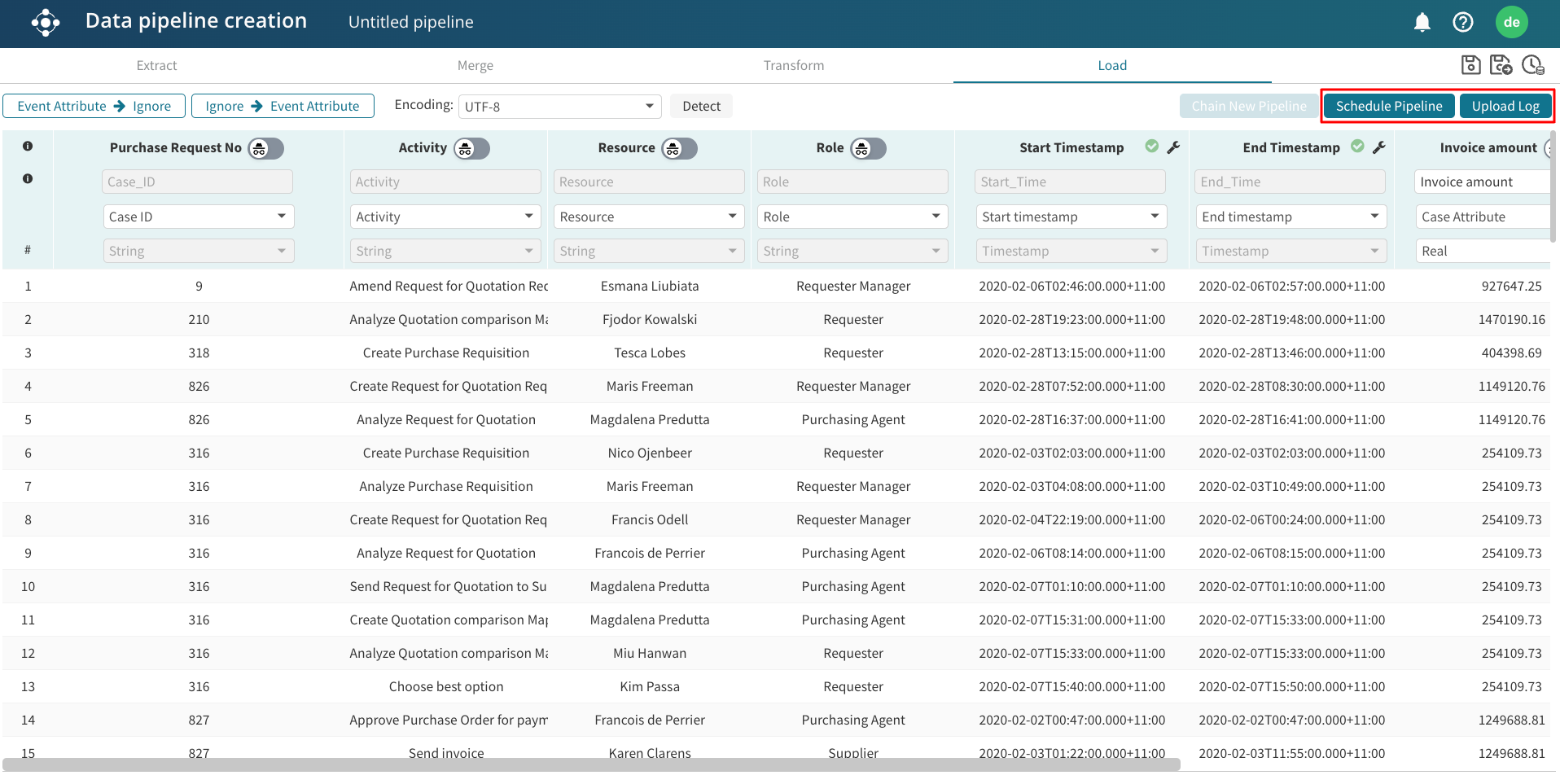Enable the anonymize switch for Resource column
Image resolution: width=1560 pixels, height=784 pixels.
(x=679, y=148)
